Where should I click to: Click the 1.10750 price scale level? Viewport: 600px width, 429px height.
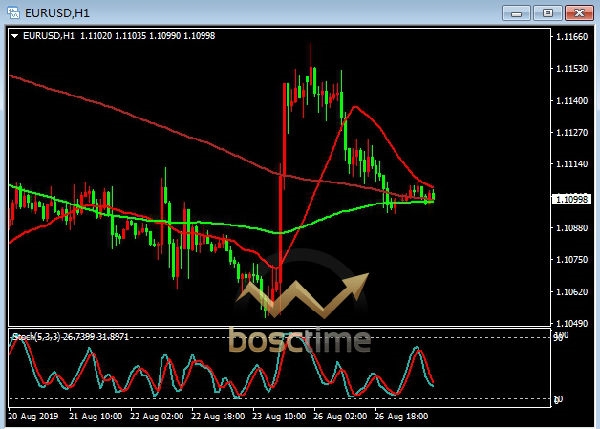(x=571, y=260)
